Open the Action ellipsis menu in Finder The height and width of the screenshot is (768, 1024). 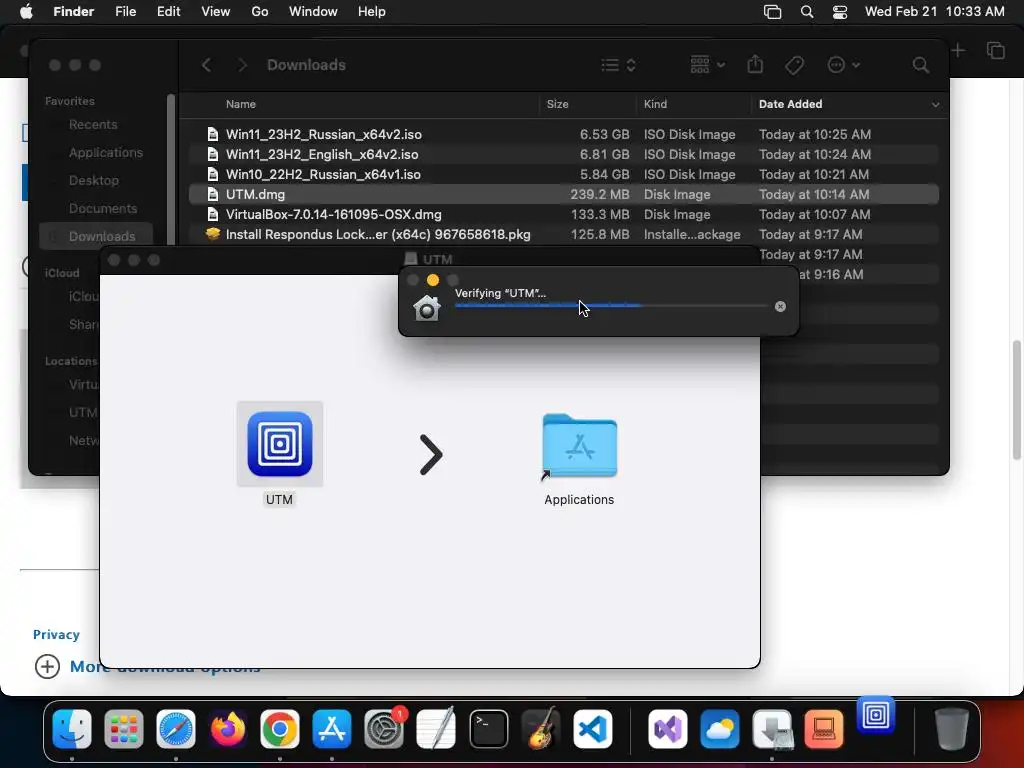pyautogui.click(x=843, y=65)
